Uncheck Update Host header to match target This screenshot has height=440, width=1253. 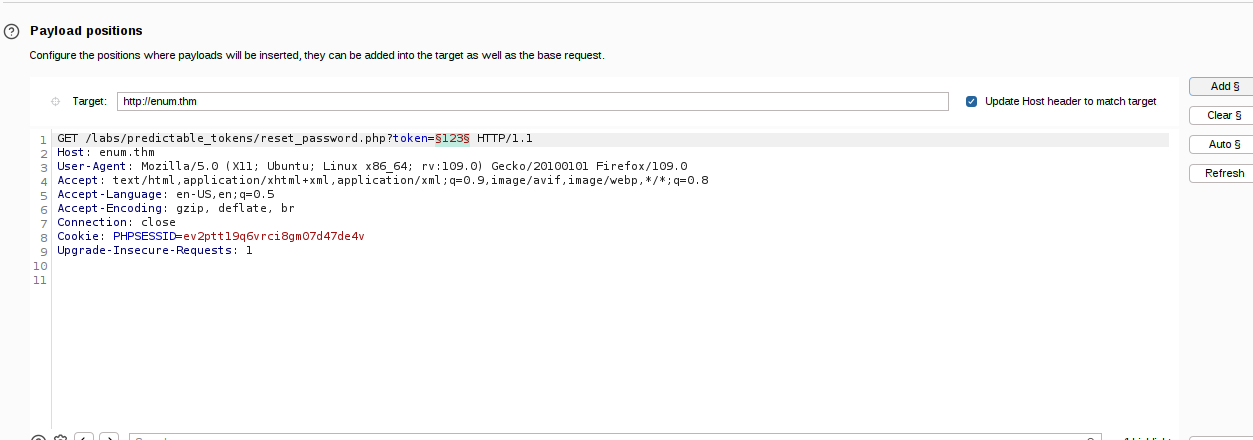[972, 101]
